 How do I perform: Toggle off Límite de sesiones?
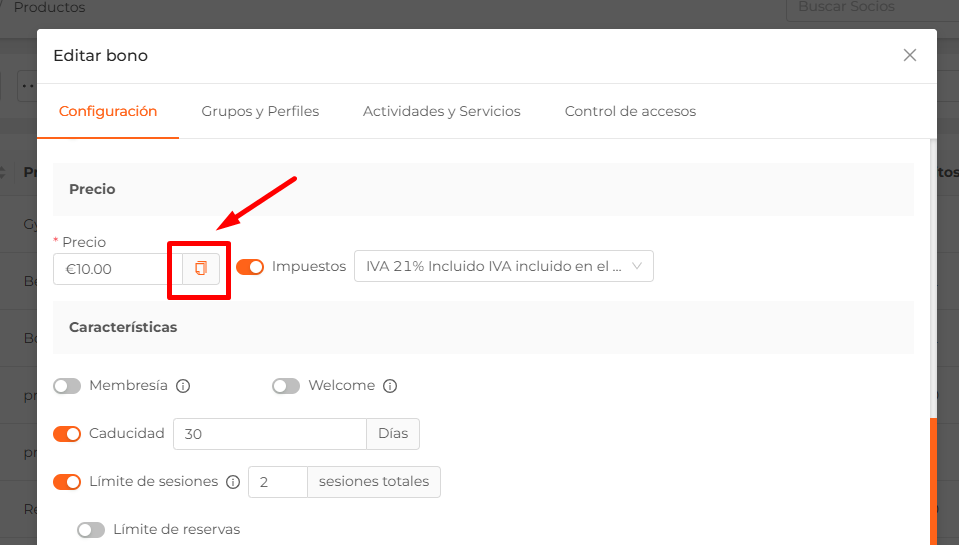tap(67, 482)
